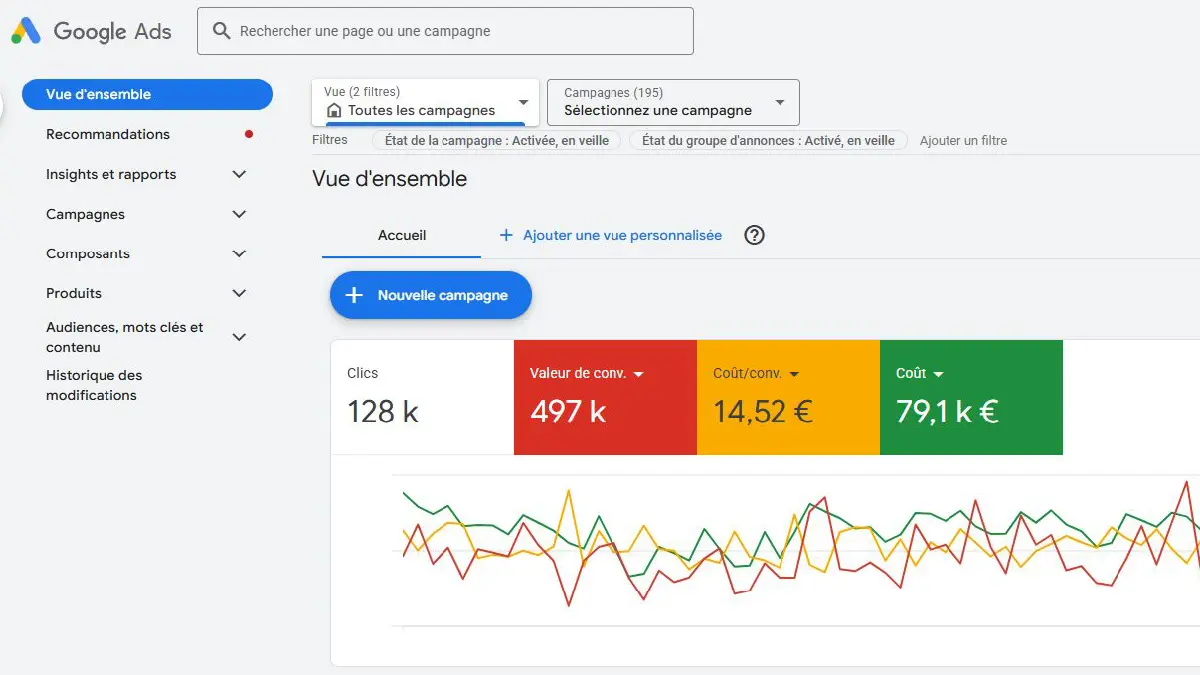Select Vue d'ensemble in the sidebar
Viewport: 1200px width, 675px height.
147,94
